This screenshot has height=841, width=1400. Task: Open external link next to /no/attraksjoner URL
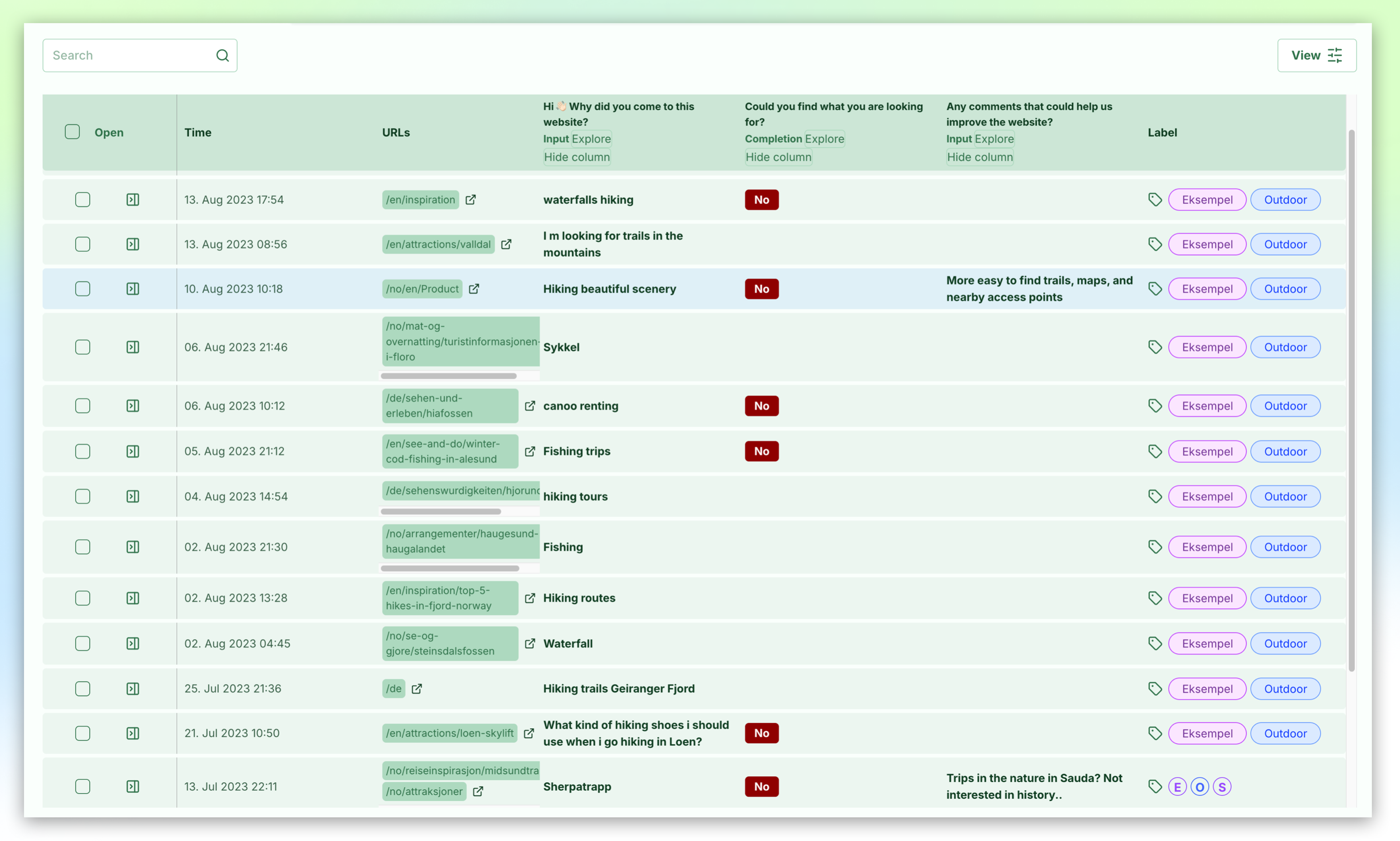478,791
